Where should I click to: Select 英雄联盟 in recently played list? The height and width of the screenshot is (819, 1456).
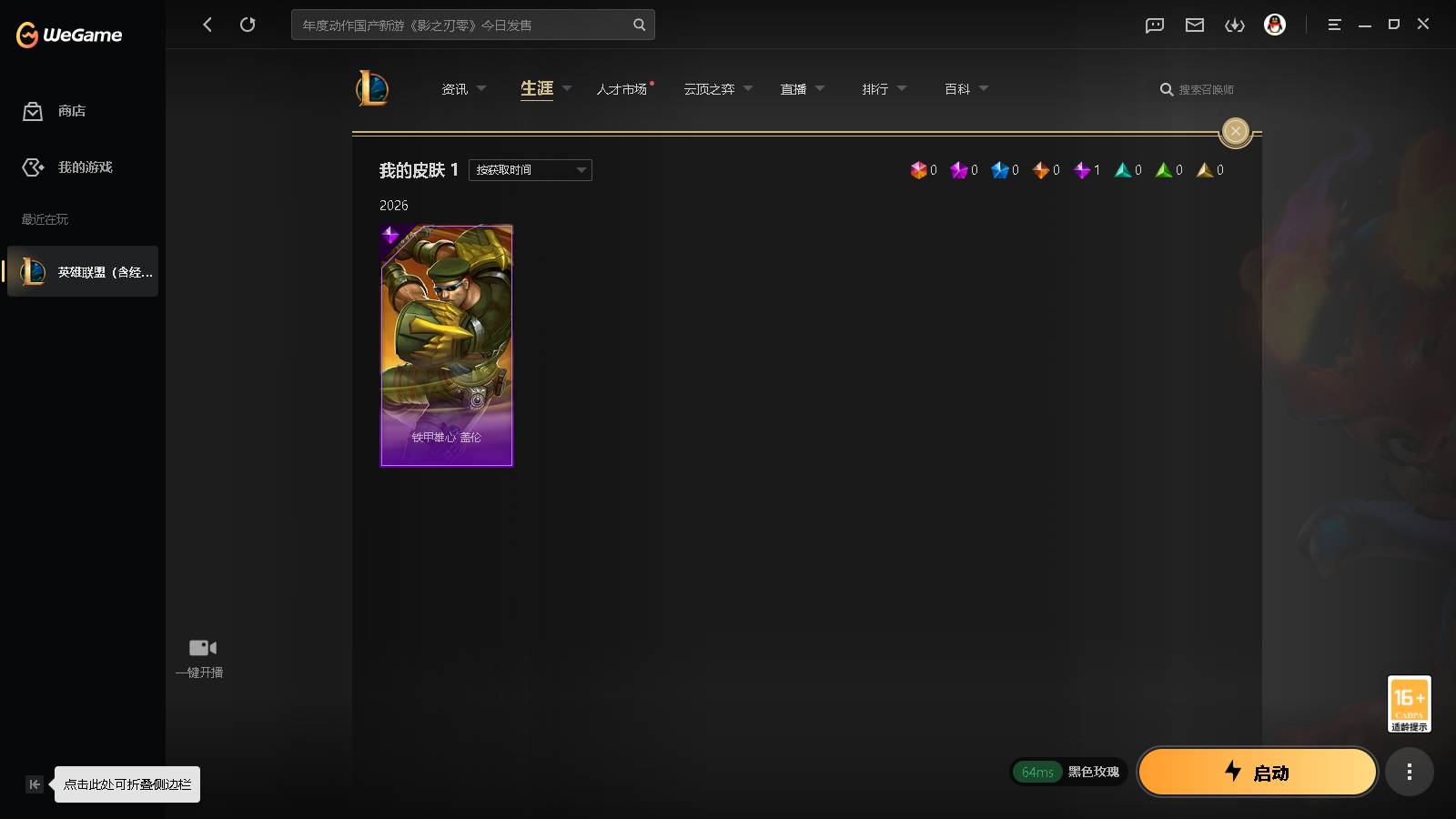[83, 271]
